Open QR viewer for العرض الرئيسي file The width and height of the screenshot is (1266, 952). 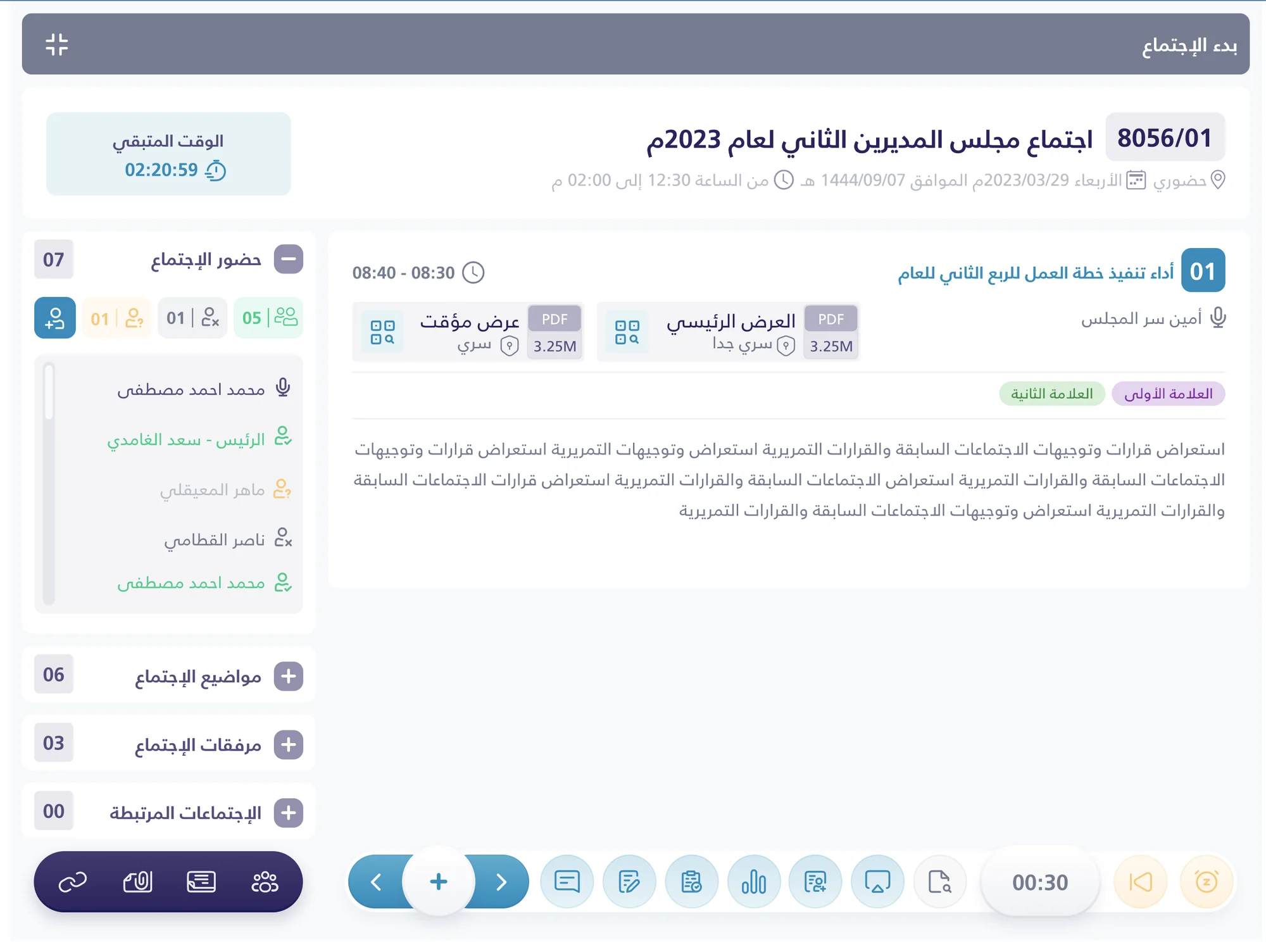[627, 332]
